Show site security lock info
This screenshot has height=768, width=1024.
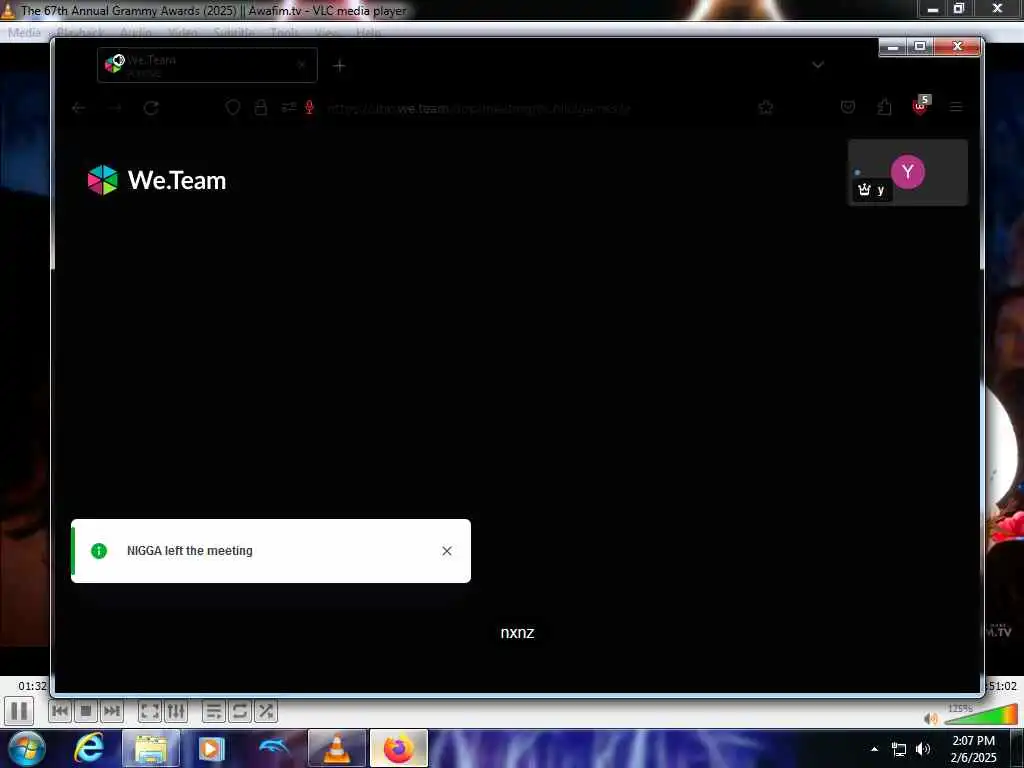pos(261,108)
